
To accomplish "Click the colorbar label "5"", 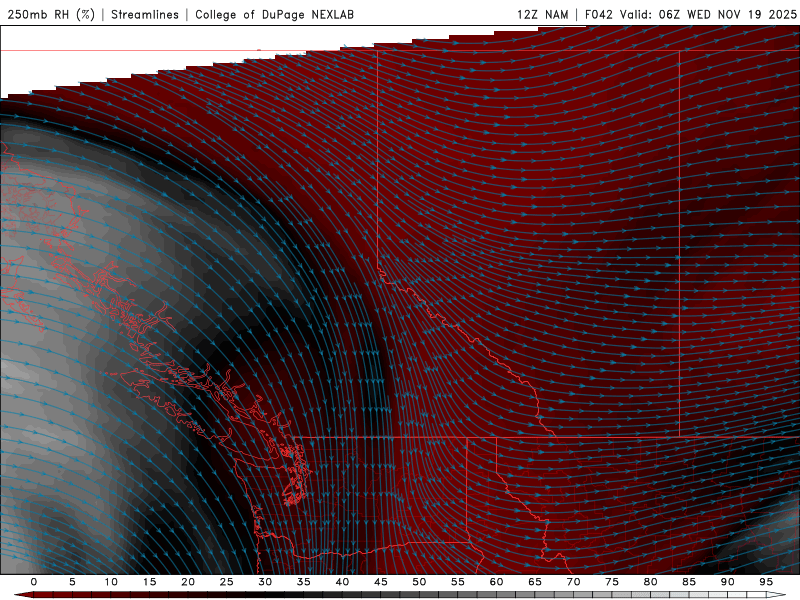I will pos(72,582).
